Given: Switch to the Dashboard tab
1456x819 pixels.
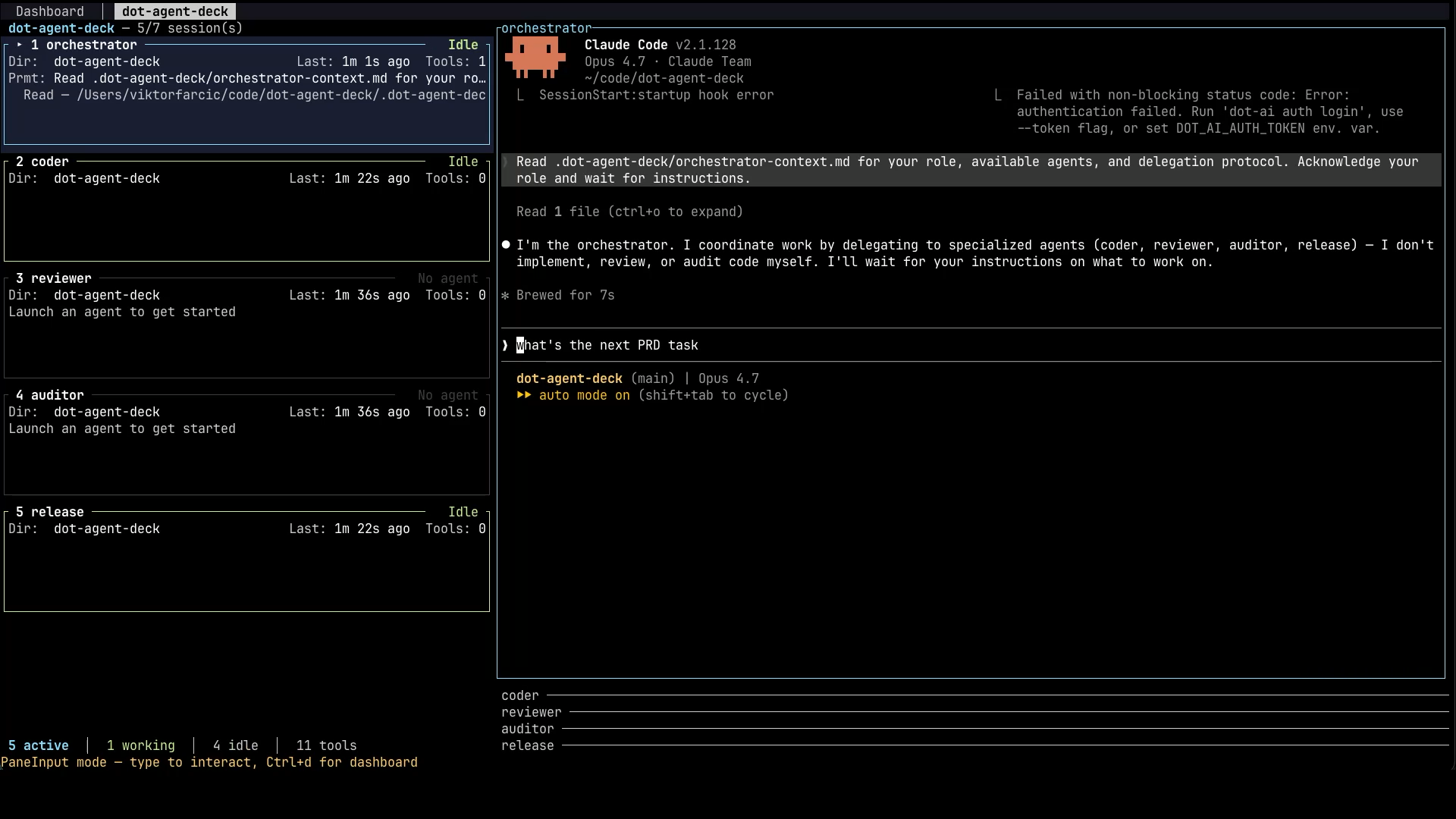Looking at the screenshot, I should (50, 11).
